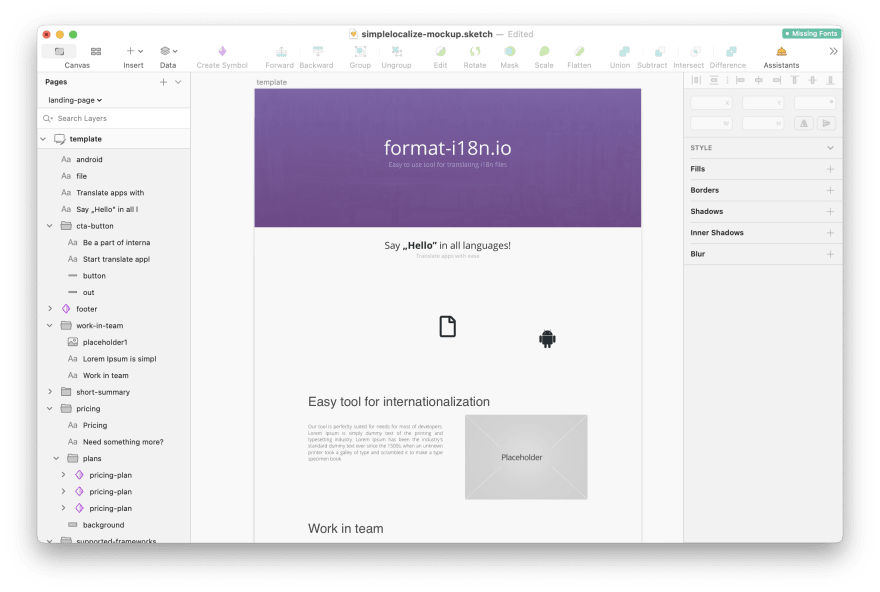Click the Group toolbar icon
Screen dimensions: 880x592
pyautogui.click(x=360, y=52)
